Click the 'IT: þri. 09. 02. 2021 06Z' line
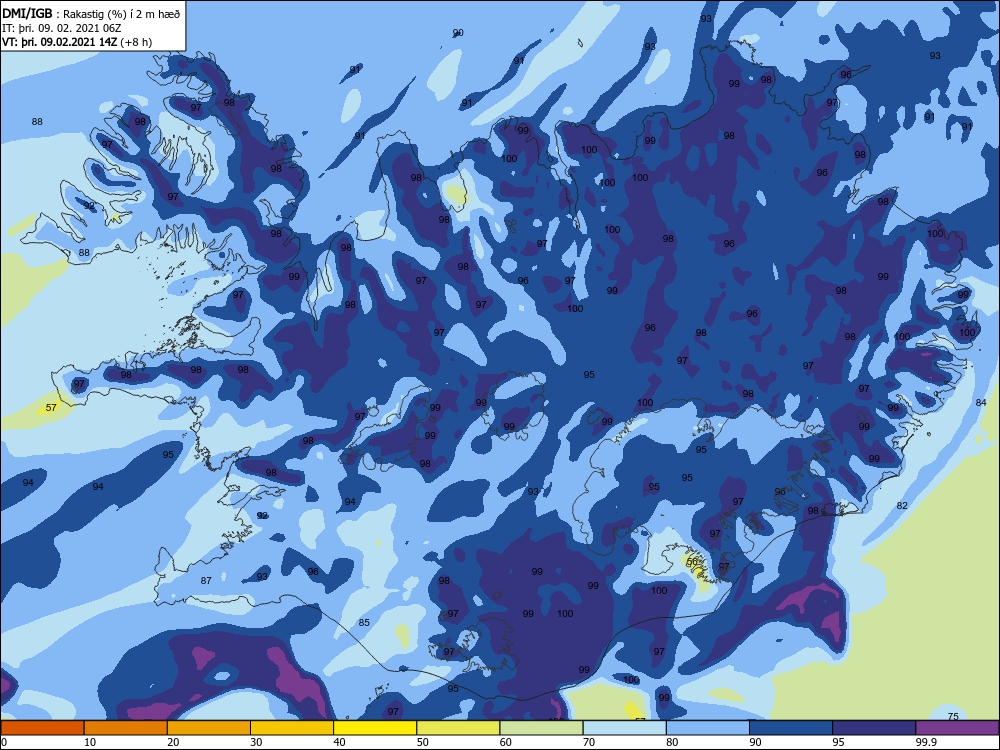Image resolution: width=1000 pixels, height=750 pixels. click(x=62, y=28)
